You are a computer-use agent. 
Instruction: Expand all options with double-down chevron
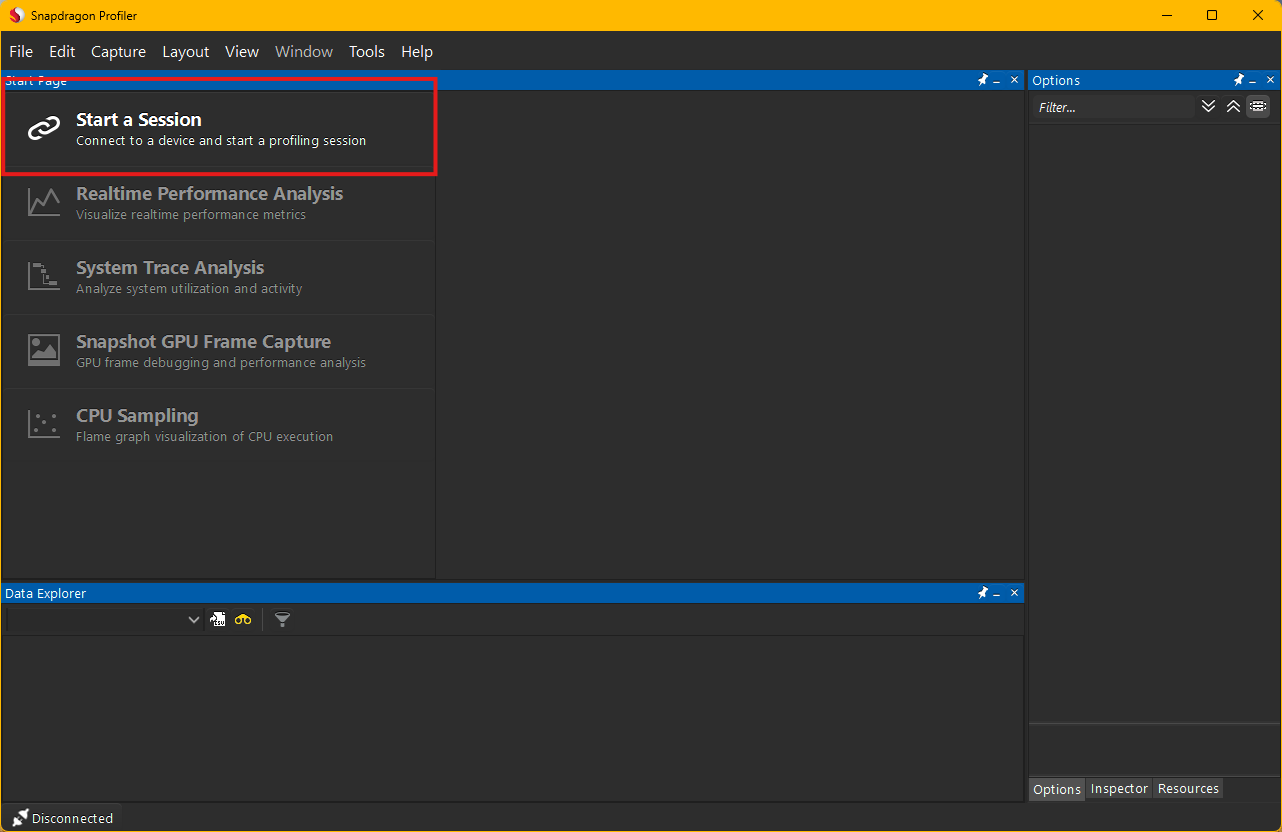coord(1209,106)
